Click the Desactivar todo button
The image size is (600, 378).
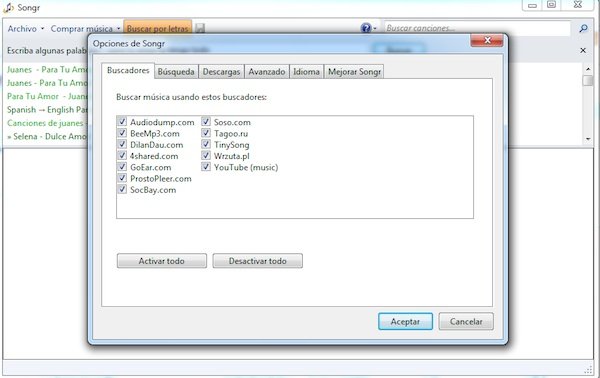pos(258,261)
